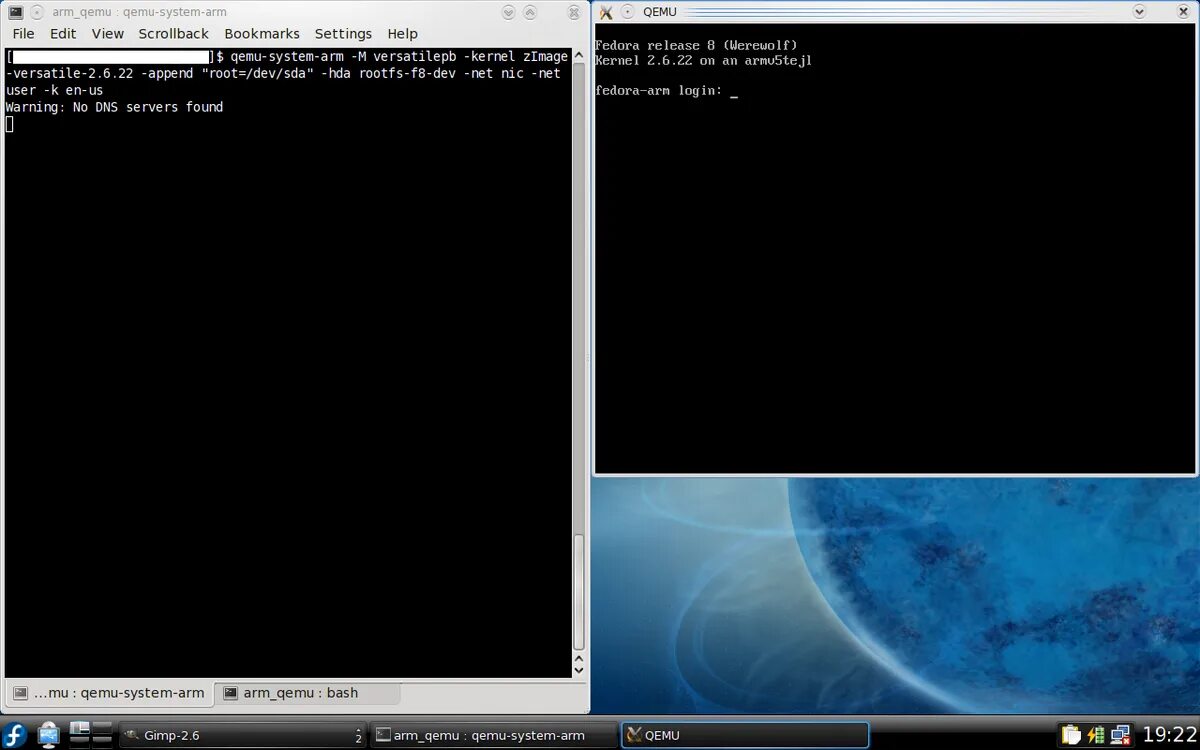Toggle on-all-desktops button in QEMU title bar

pyautogui.click(x=627, y=12)
